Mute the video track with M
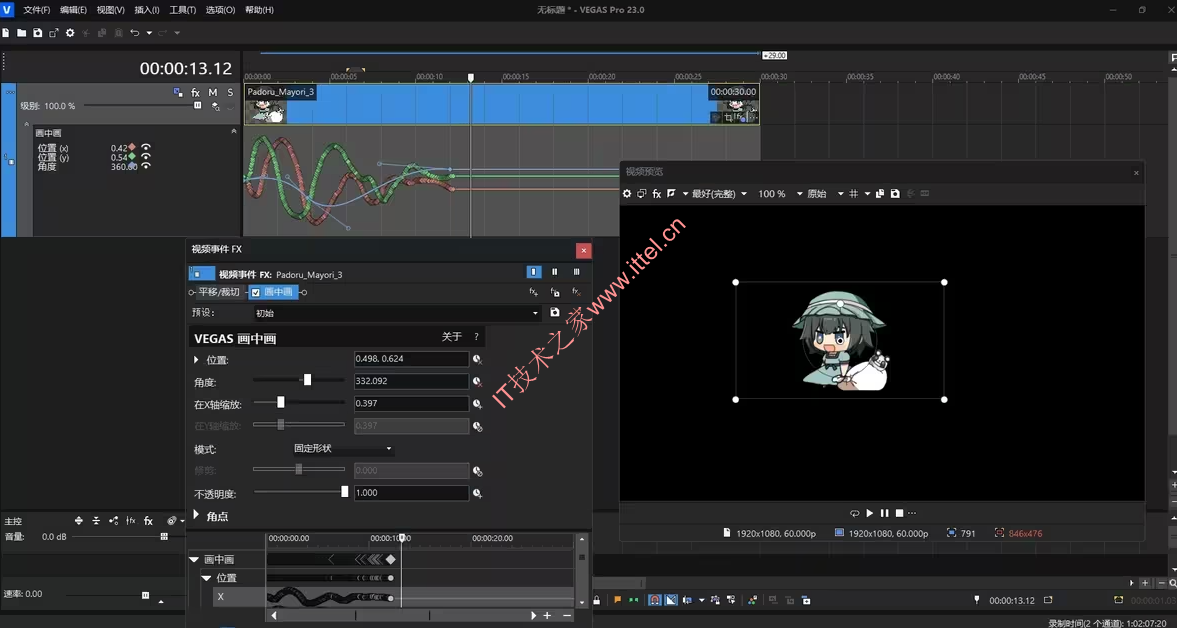1177x628 pixels. point(213,92)
